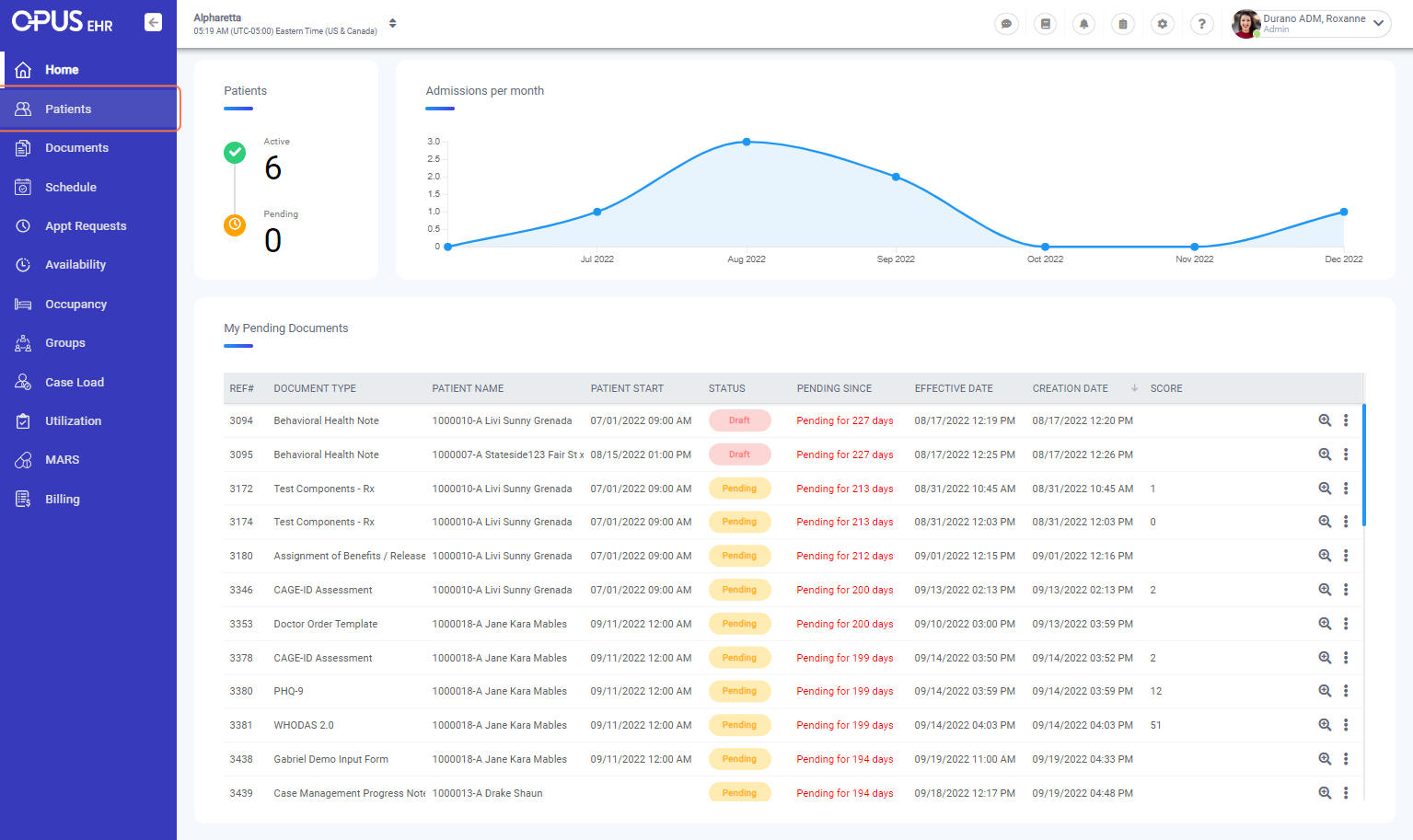Open Occupancy in sidebar
The height and width of the screenshot is (840, 1413).
88,304
